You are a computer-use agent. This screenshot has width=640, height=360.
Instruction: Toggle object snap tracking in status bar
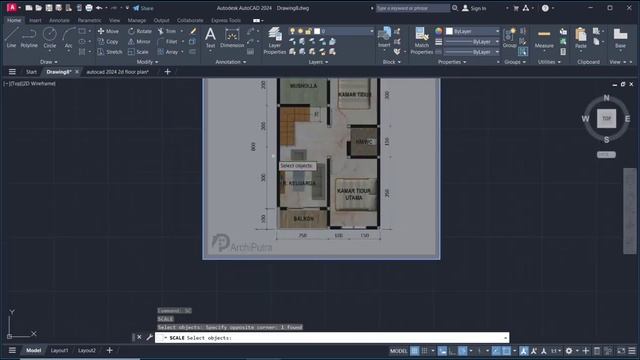496,351
